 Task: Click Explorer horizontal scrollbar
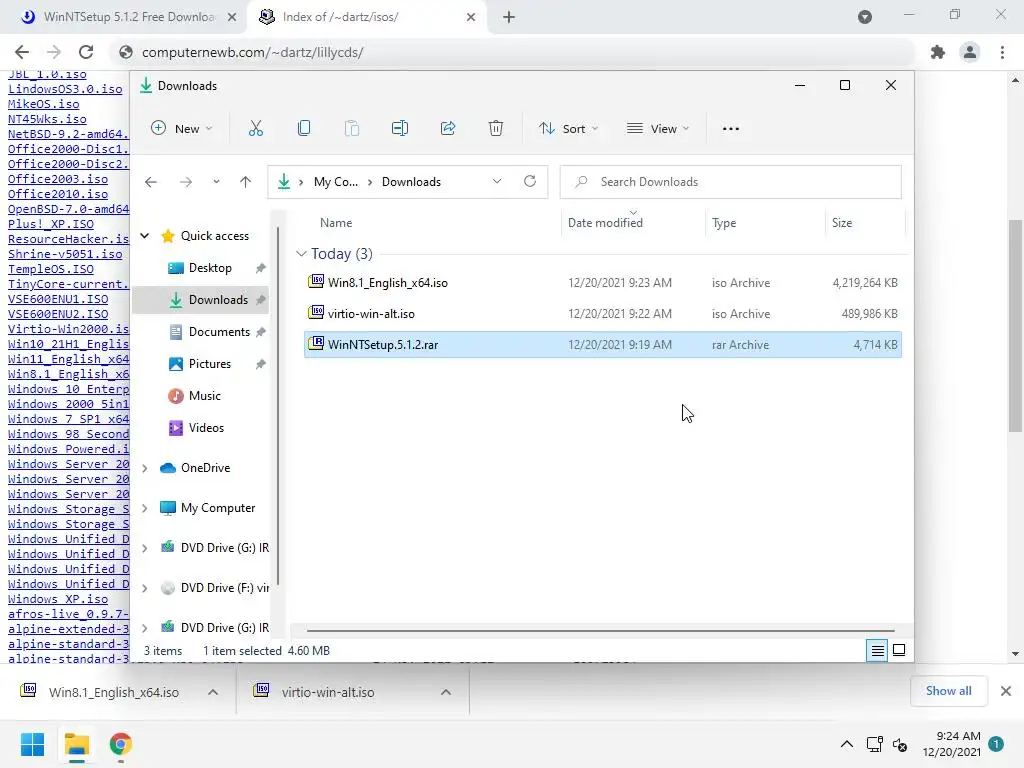click(x=600, y=631)
